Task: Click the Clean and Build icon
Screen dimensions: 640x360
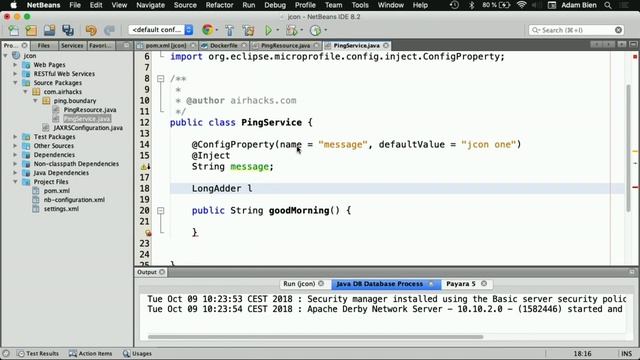Action: 248,30
